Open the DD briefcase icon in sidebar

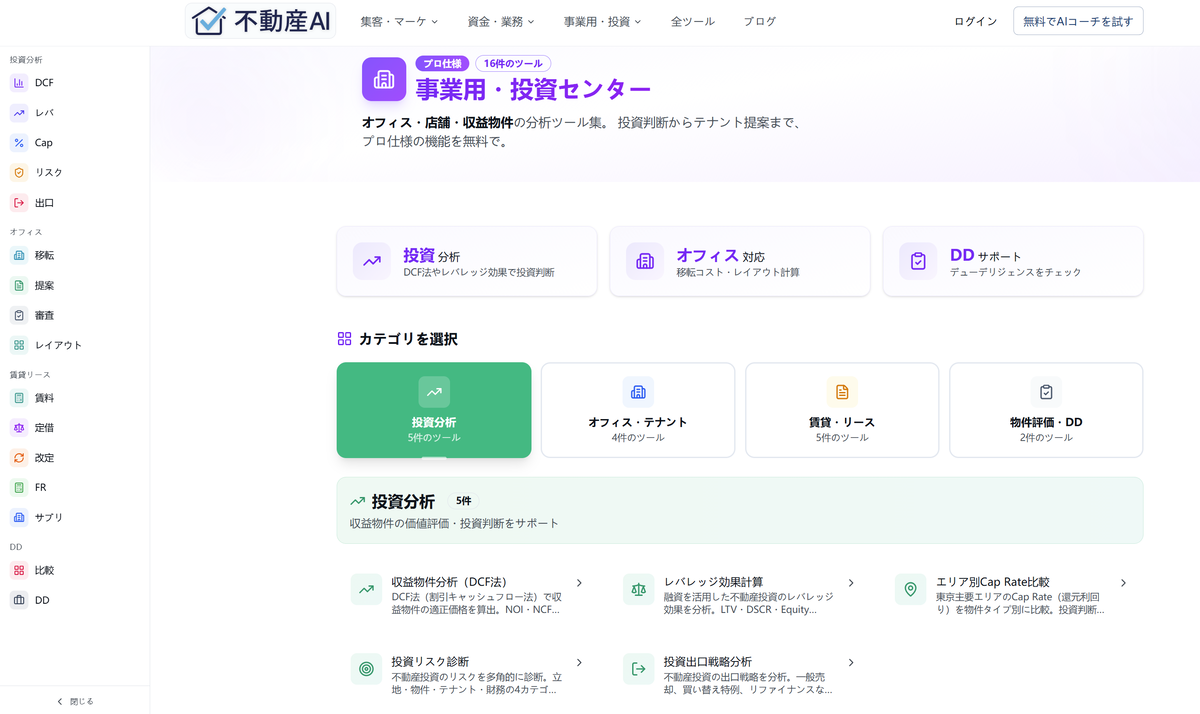click(19, 600)
